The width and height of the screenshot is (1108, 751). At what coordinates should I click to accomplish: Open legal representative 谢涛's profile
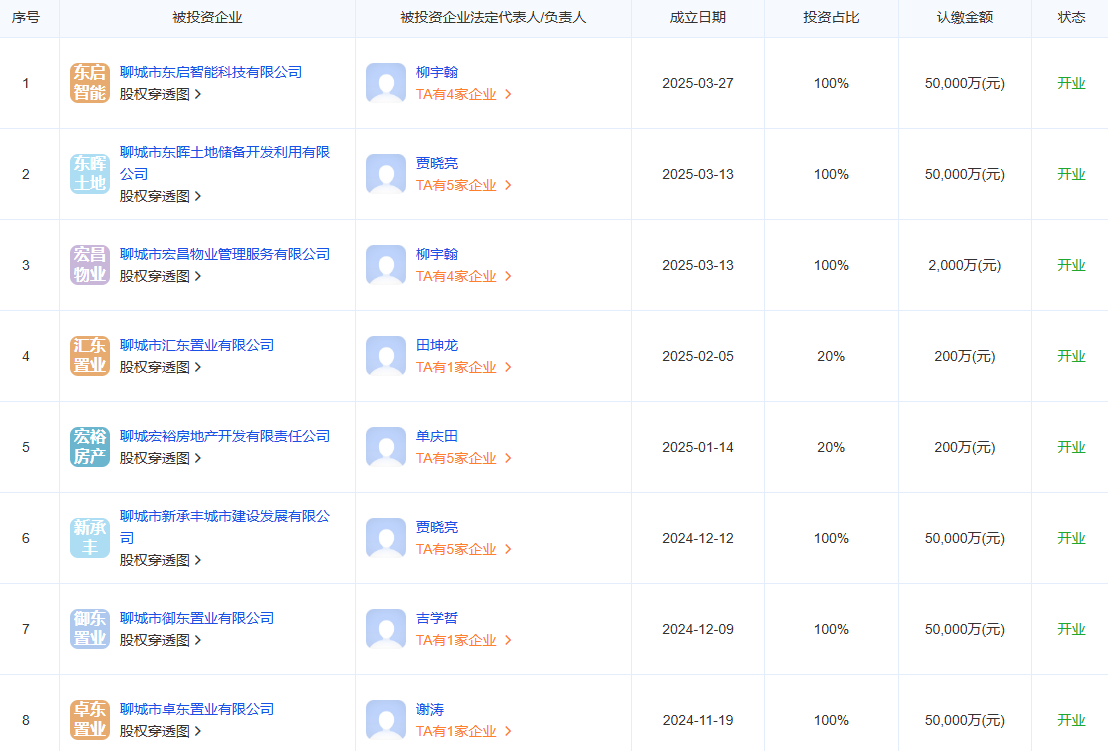pos(430,709)
